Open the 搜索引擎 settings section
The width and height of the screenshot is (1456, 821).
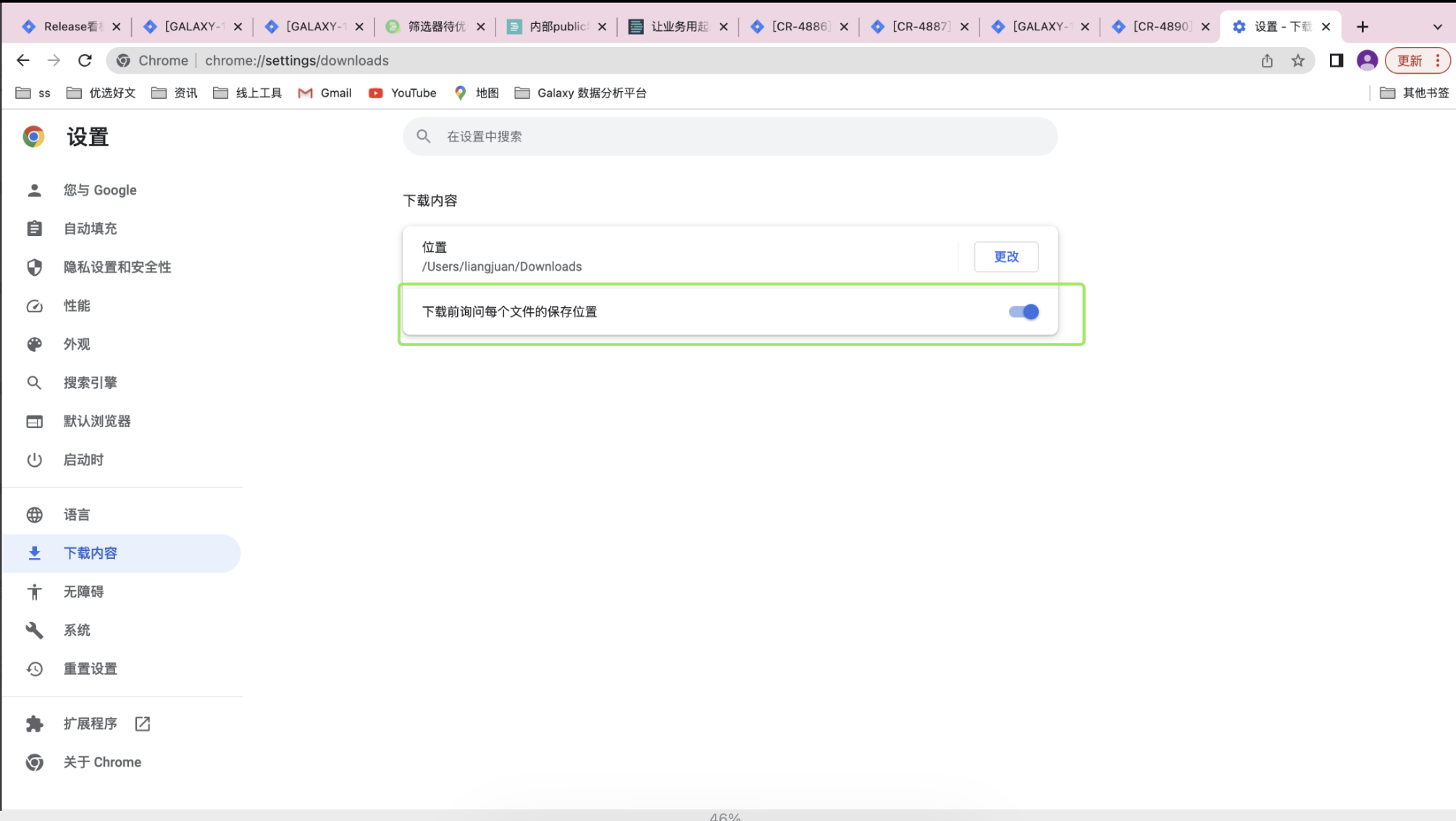click(x=91, y=382)
